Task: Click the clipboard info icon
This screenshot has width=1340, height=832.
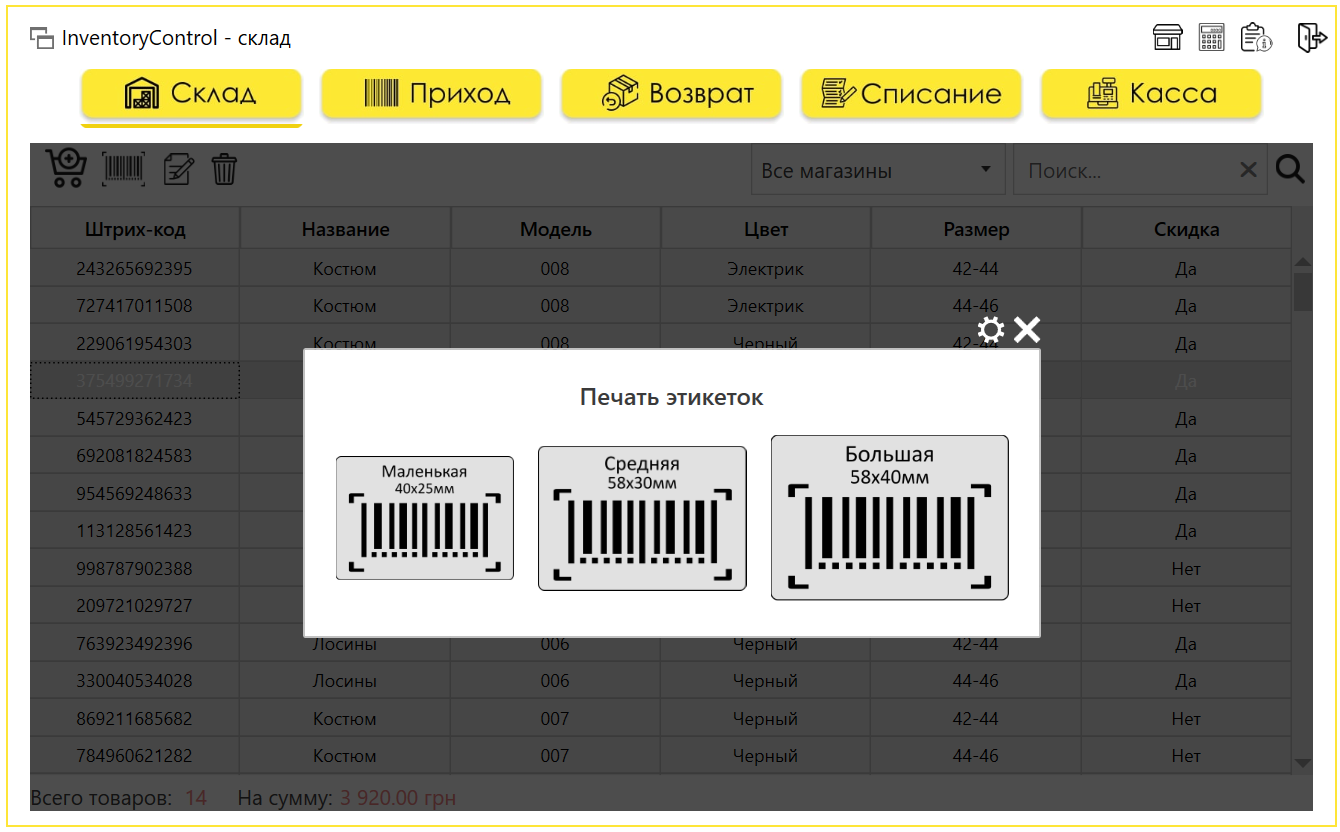Action: point(1256,38)
